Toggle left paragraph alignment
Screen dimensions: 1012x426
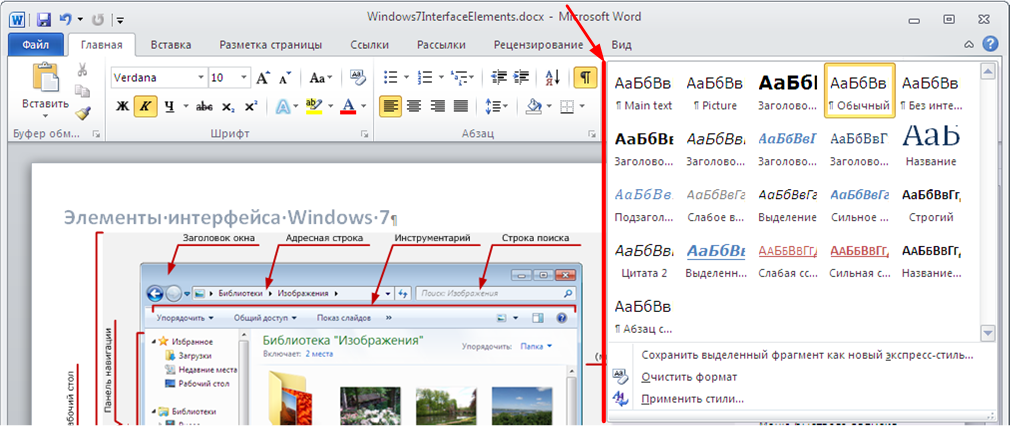(x=390, y=106)
